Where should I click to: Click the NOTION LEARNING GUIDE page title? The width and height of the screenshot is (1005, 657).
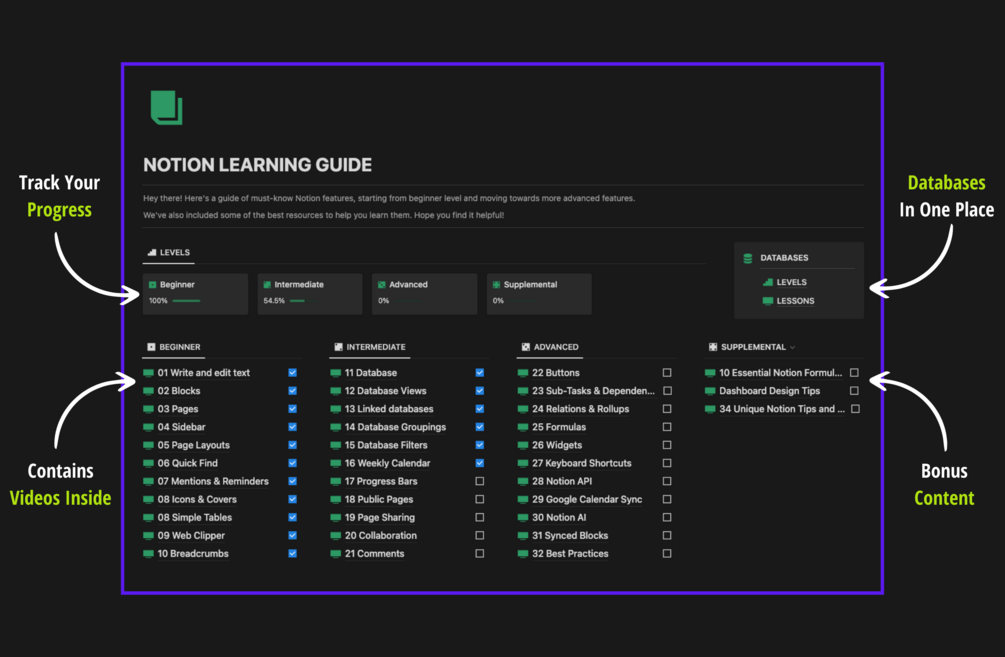(257, 165)
